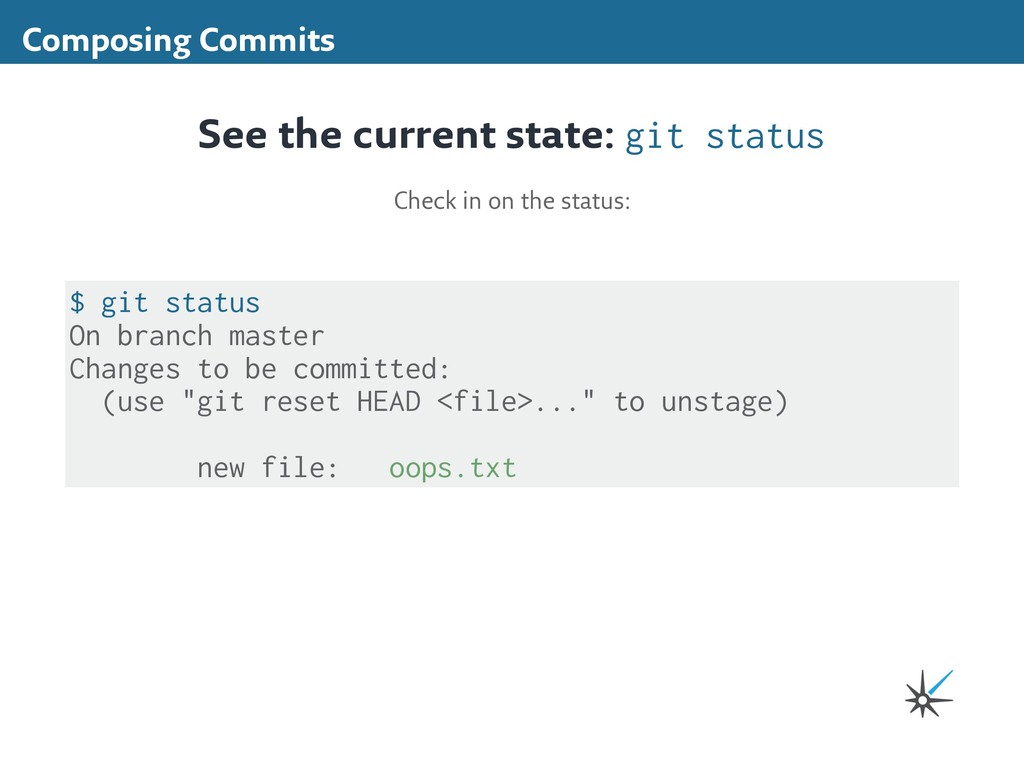
Task: Click the 'new file:' label
Action: click(x=267, y=468)
